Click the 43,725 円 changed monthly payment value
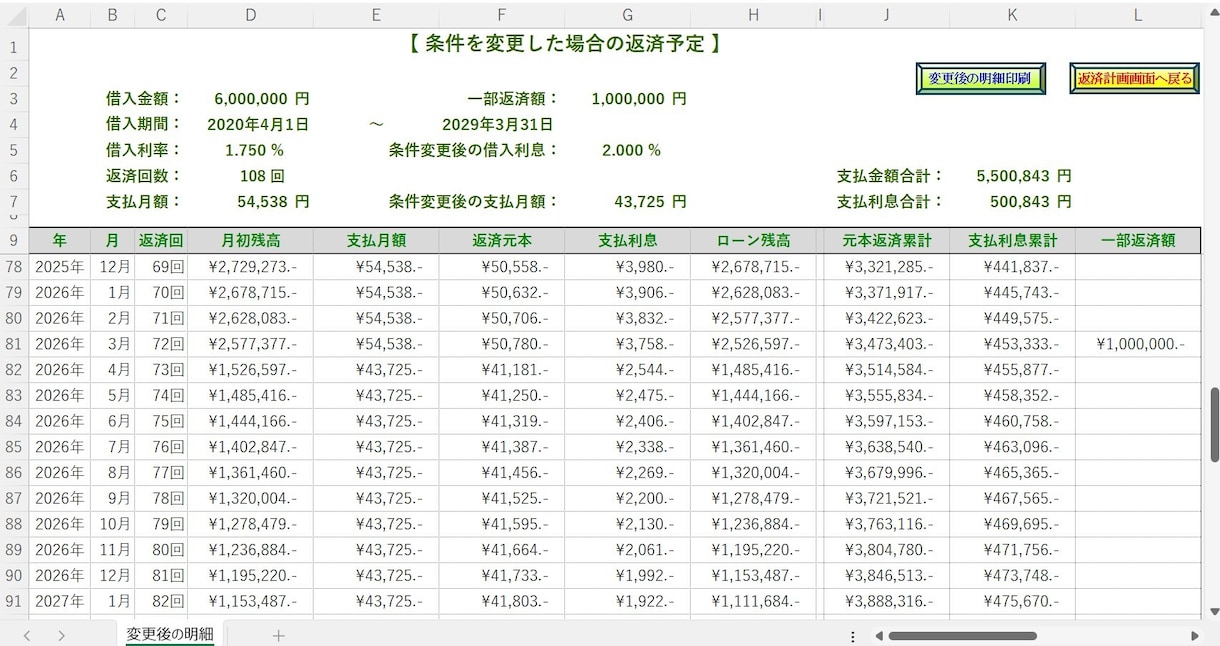This screenshot has width=1220, height=646. click(650, 201)
